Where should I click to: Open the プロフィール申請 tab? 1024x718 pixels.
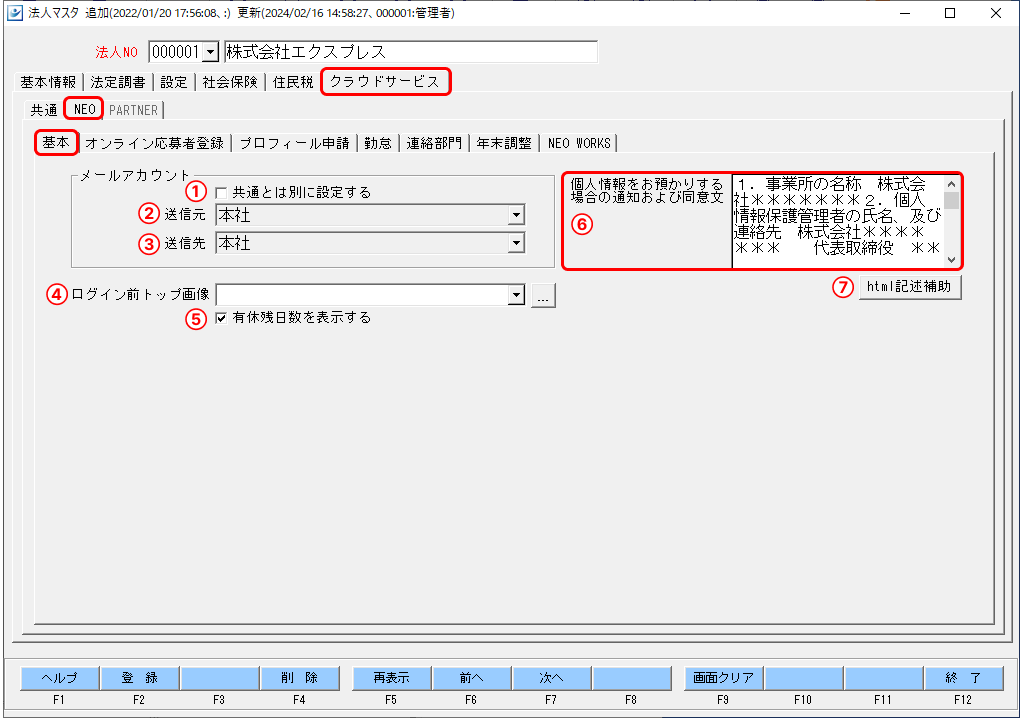pos(295,144)
